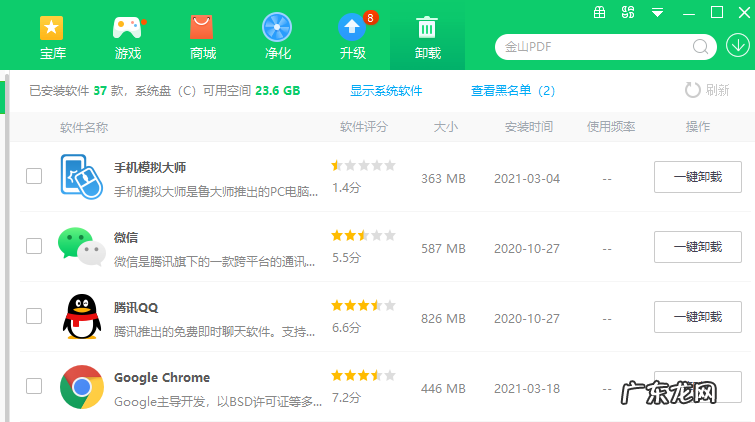Click the 7.2分 score text

pos(346,397)
